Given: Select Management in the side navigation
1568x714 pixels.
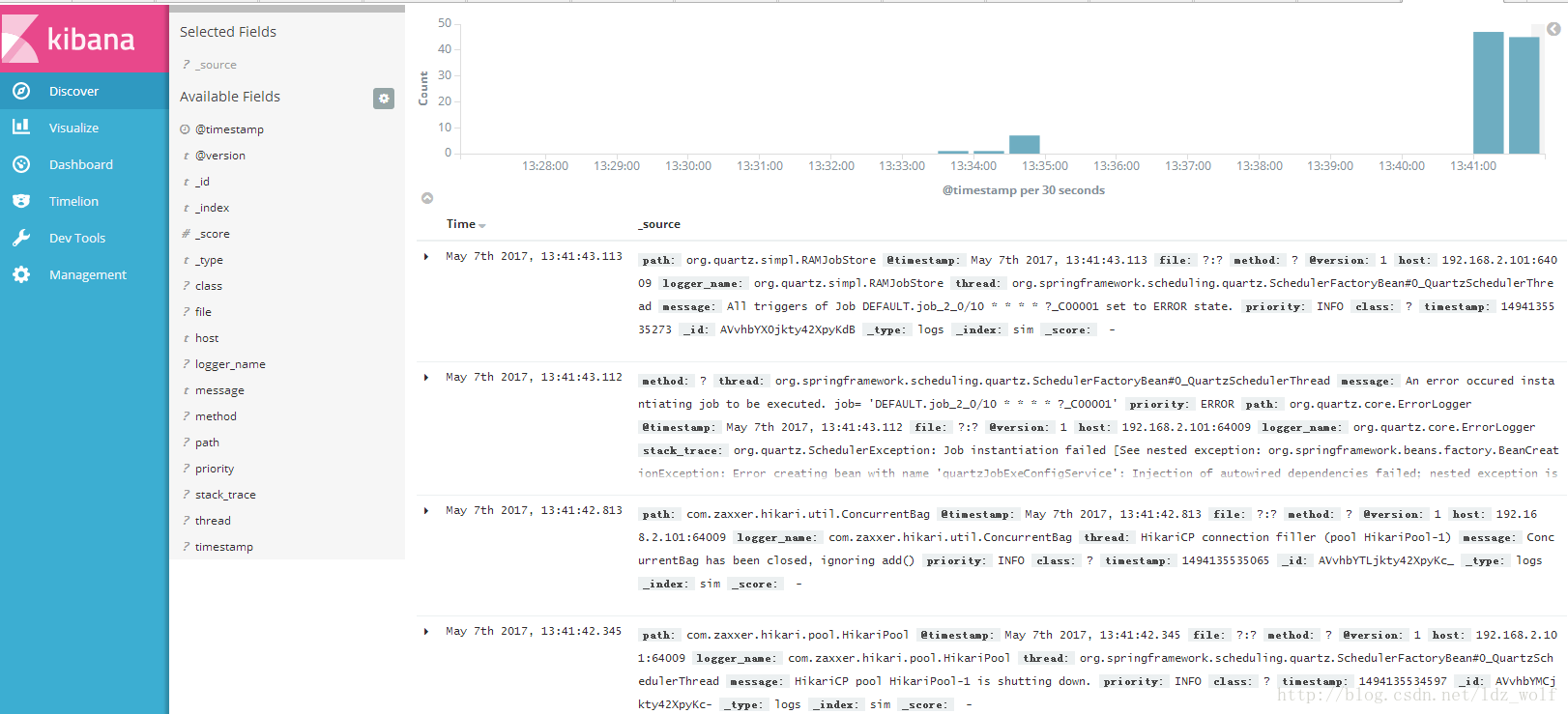Looking at the screenshot, I should pyautogui.click(x=88, y=274).
